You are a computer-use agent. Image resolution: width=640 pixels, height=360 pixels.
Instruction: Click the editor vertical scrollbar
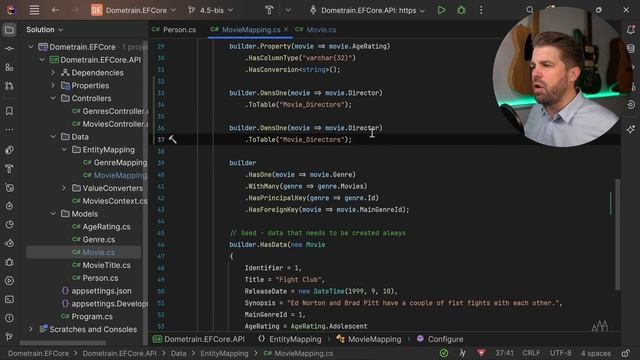[x=617, y=234]
